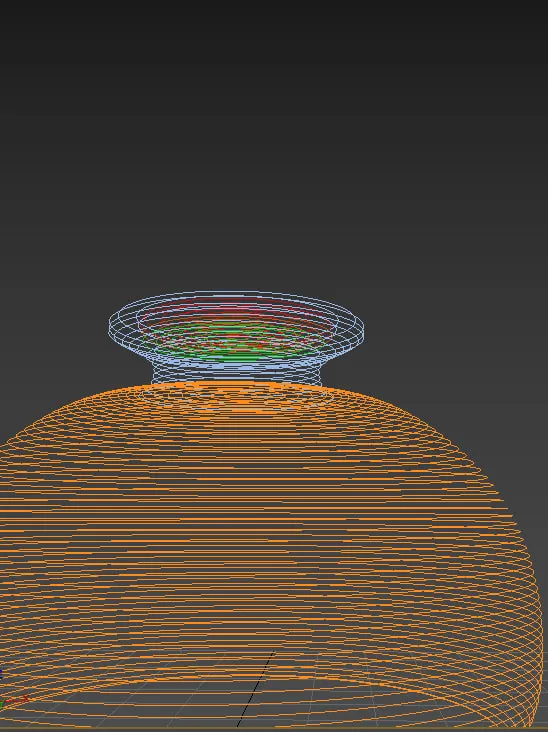Select the light blue neck cylinder
The image size is (548, 732).
237,373
